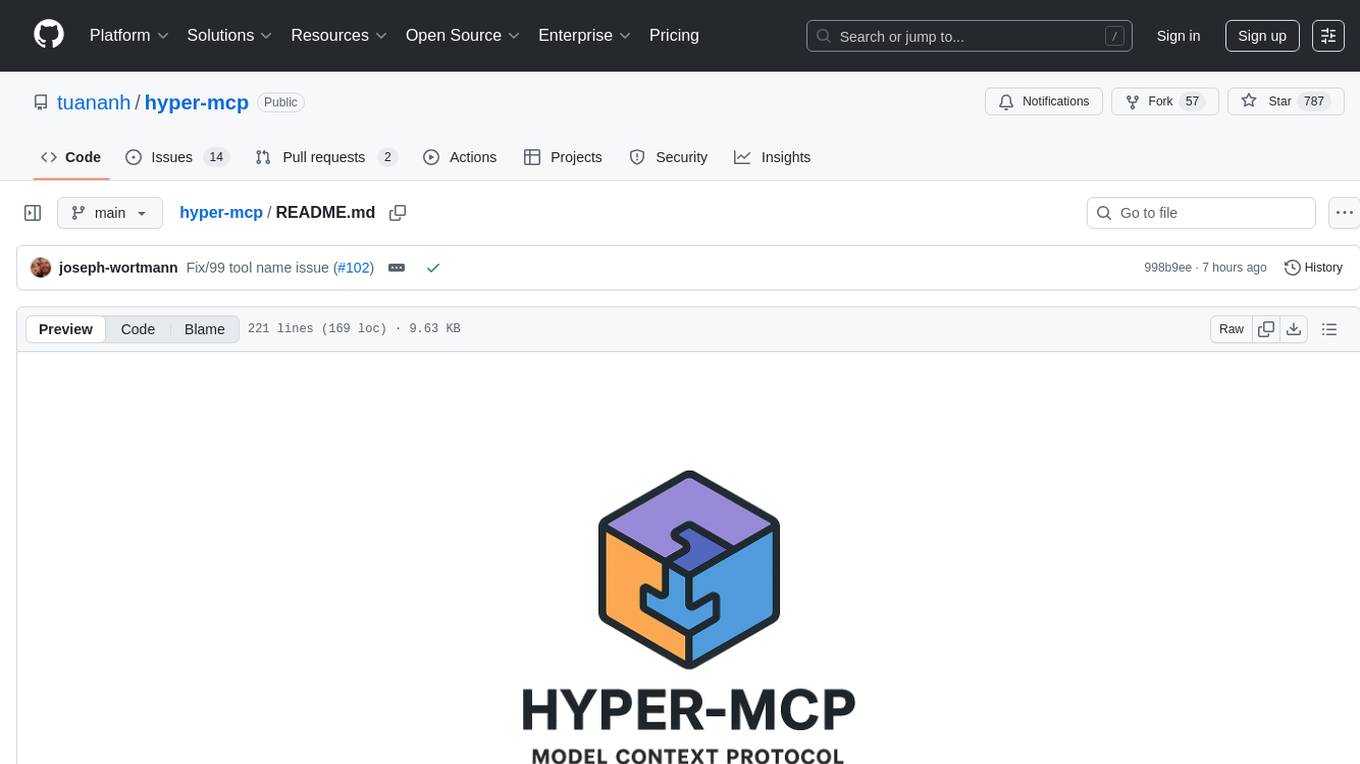Image resolution: width=1360 pixels, height=764 pixels.
Task: Expand the Enterprise menu
Action: (x=584, y=35)
